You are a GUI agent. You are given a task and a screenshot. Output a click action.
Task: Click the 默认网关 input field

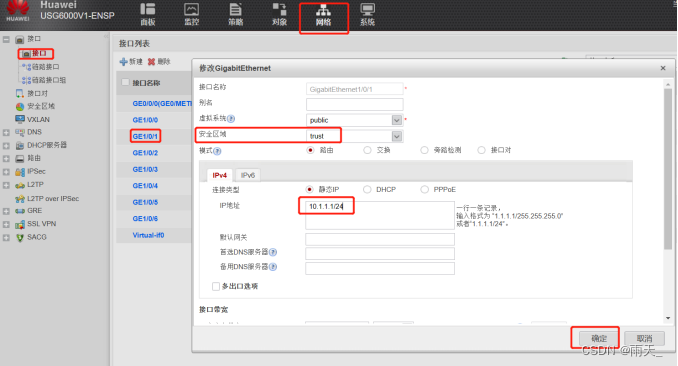(380, 239)
